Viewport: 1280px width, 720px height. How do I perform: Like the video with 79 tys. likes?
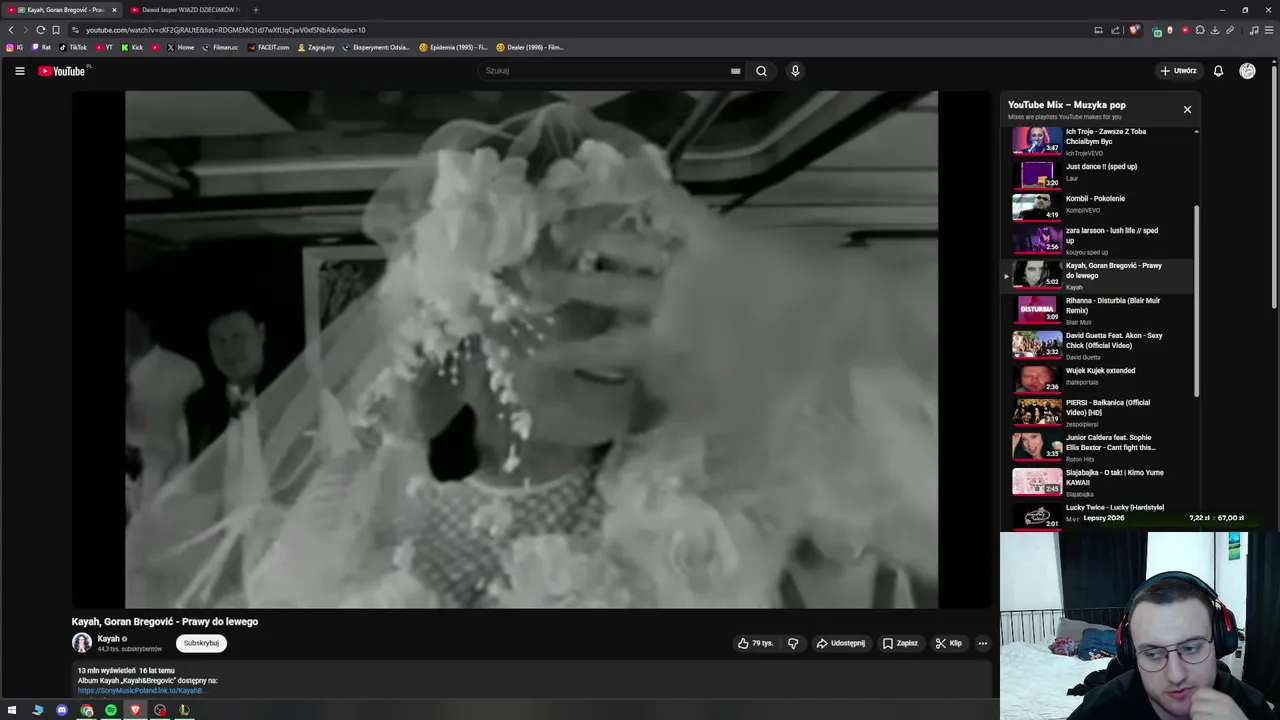(x=755, y=643)
